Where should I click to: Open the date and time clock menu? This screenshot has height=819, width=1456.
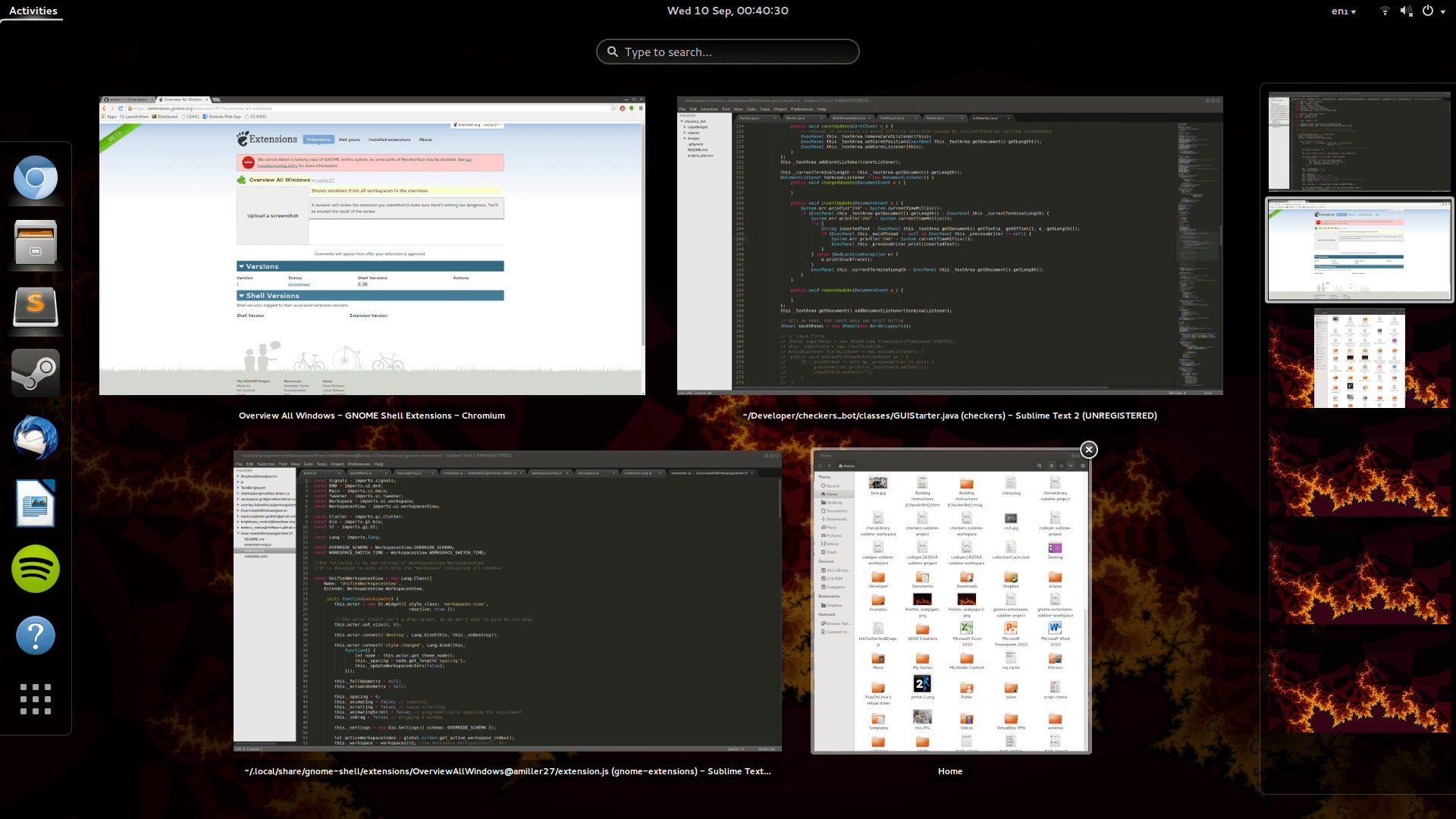[x=727, y=11]
